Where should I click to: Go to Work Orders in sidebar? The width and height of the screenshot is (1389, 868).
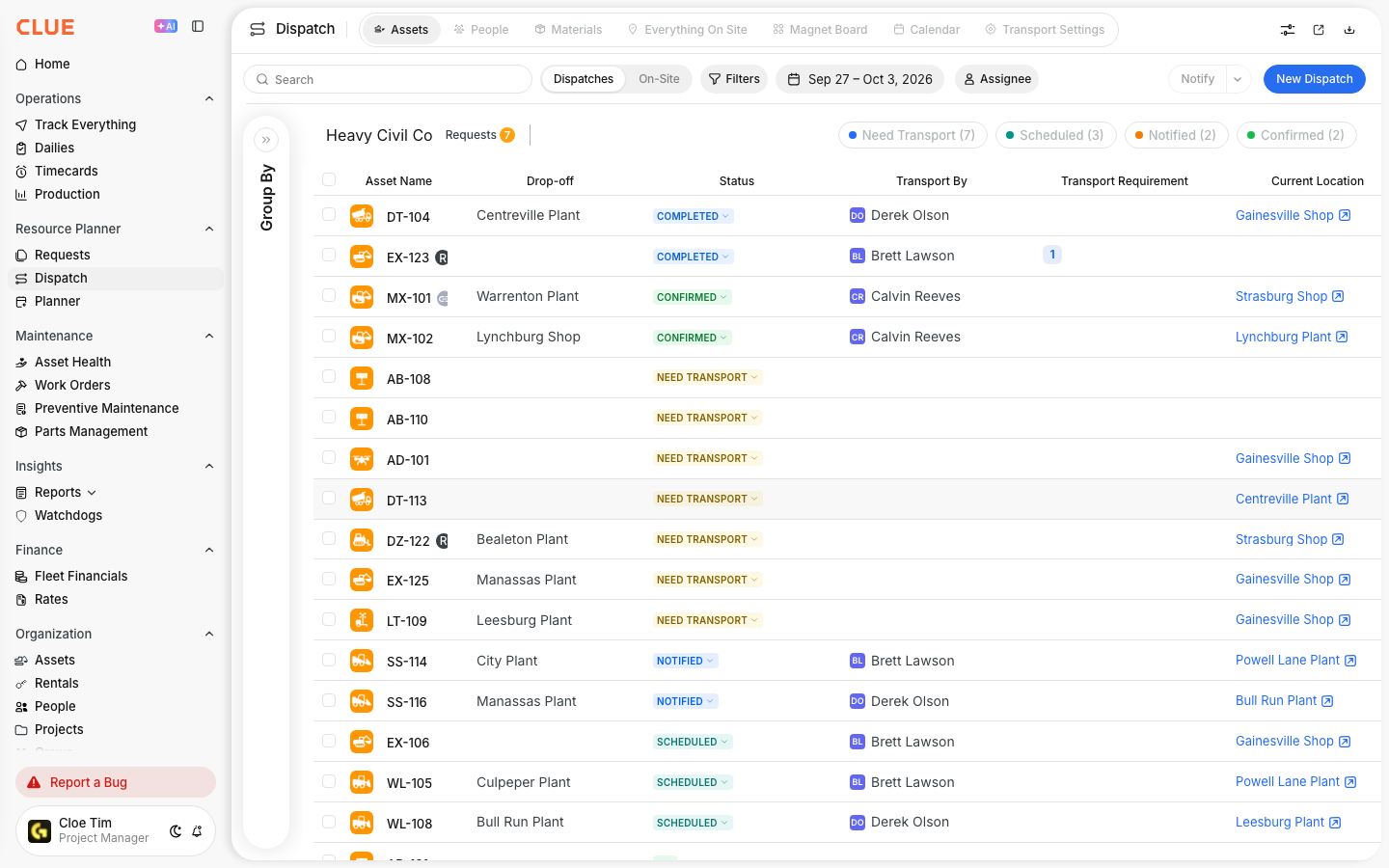(72, 385)
